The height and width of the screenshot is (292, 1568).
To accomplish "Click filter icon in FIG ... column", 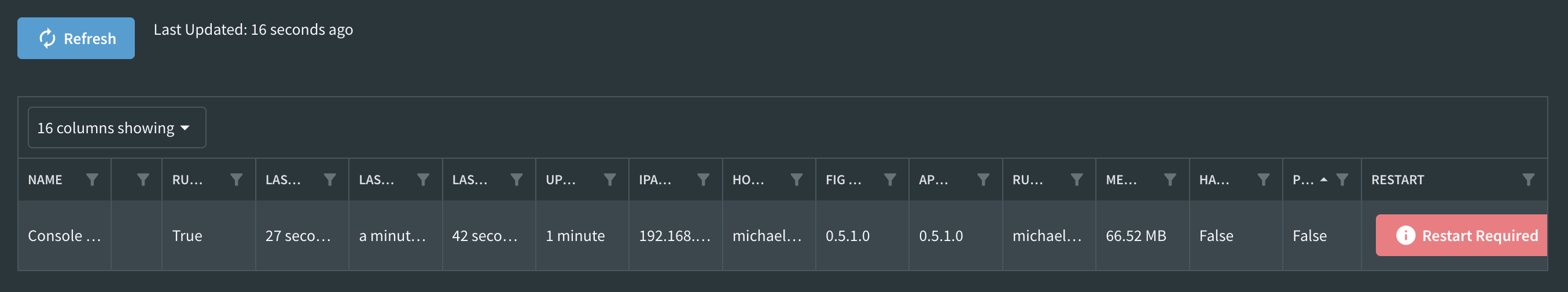I will pyautogui.click(x=890, y=179).
